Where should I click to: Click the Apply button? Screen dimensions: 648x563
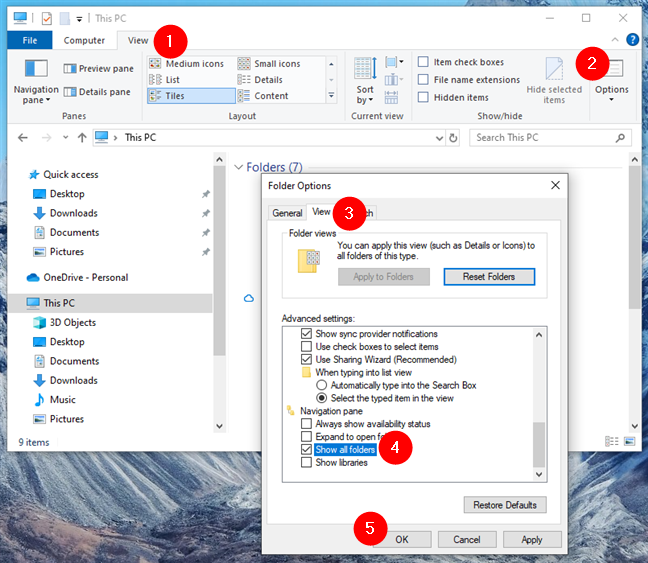[x=532, y=539]
